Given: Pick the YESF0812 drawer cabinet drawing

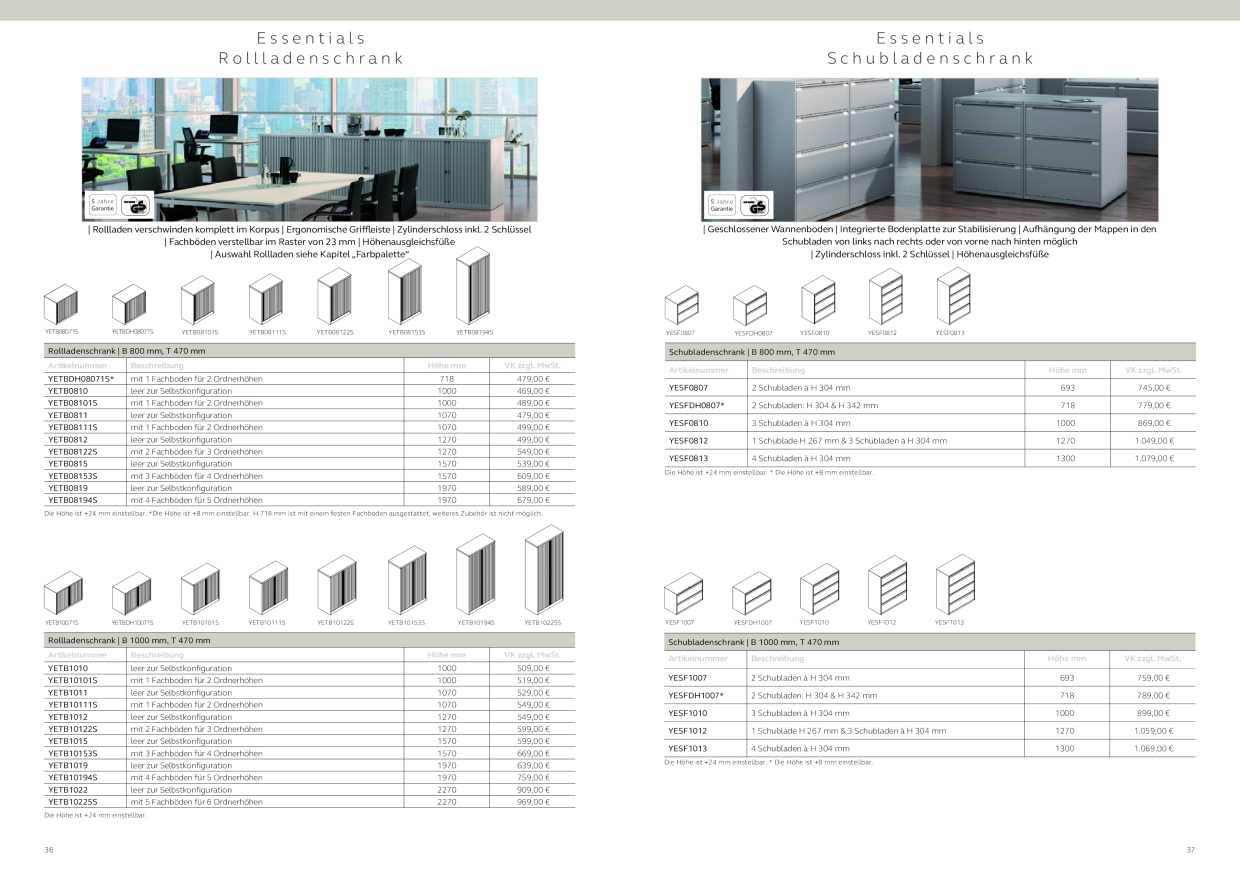Looking at the screenshot, I should tap(886, 297).
